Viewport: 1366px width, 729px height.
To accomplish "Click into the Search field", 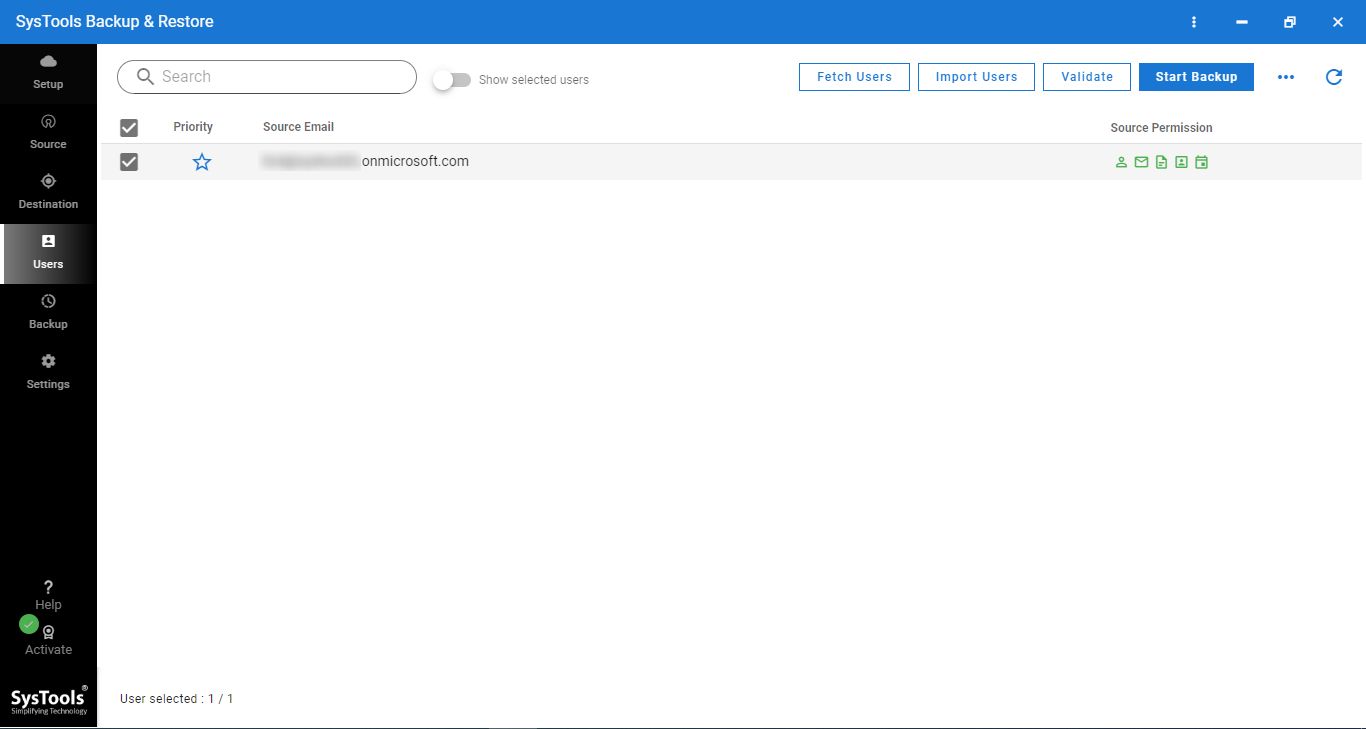I will [x=267, y=77].
